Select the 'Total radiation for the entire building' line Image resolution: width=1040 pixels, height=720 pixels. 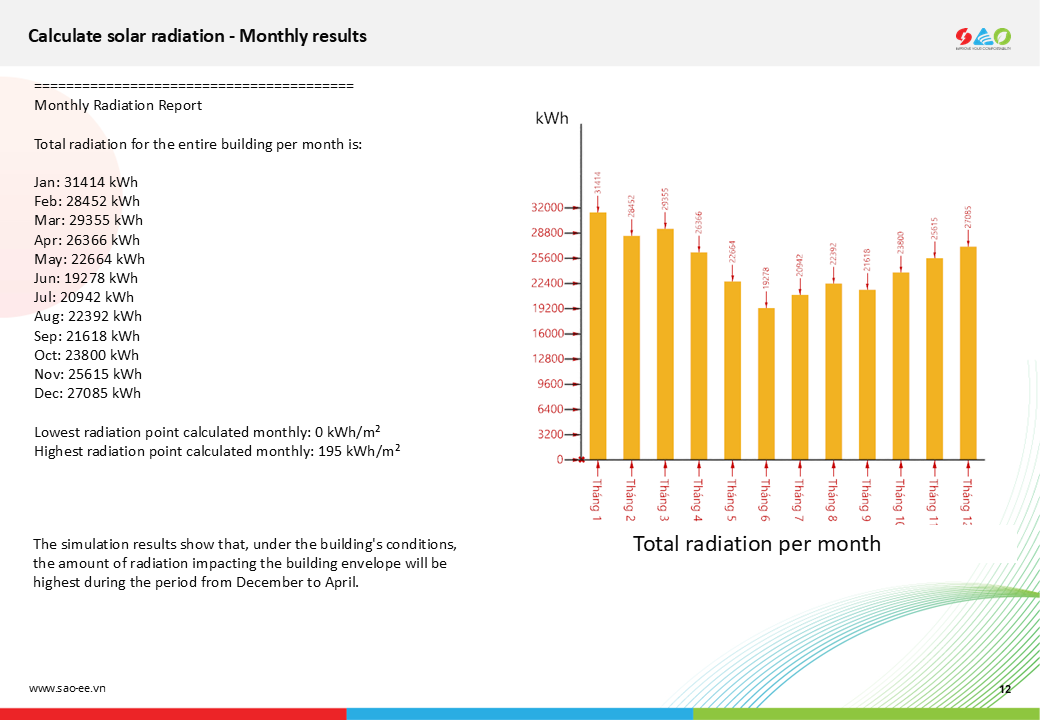coord(198,145)
